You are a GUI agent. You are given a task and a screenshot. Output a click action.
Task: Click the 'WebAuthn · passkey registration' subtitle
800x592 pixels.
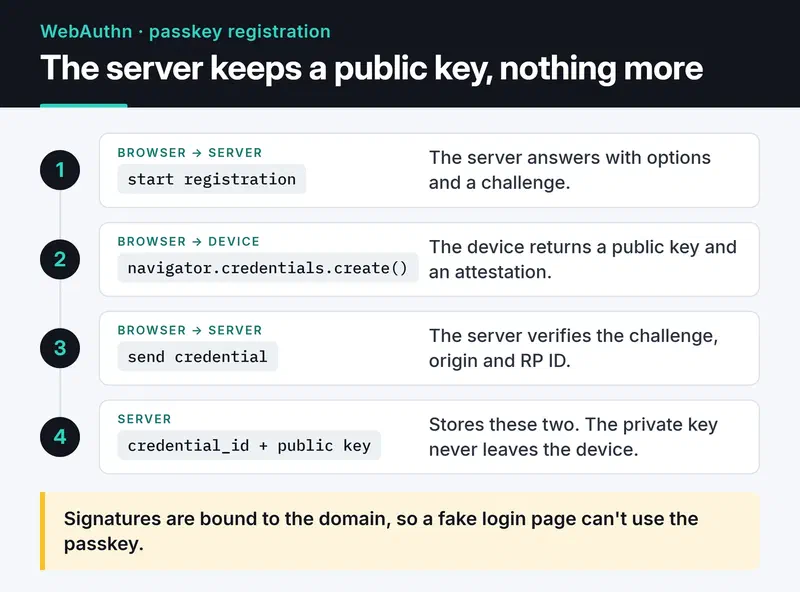[x=185, y=32]
